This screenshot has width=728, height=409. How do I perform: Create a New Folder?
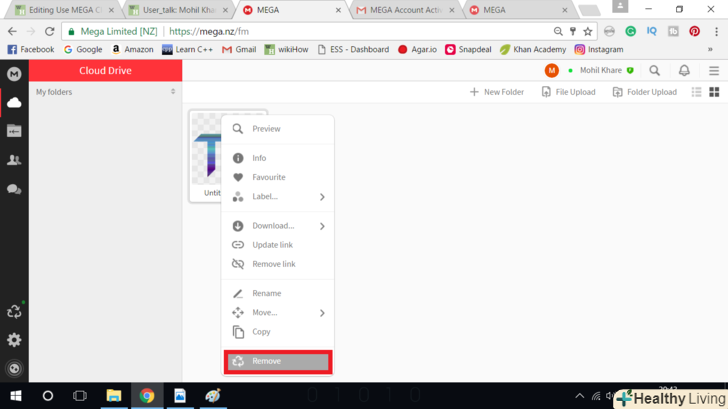(496, 92)
